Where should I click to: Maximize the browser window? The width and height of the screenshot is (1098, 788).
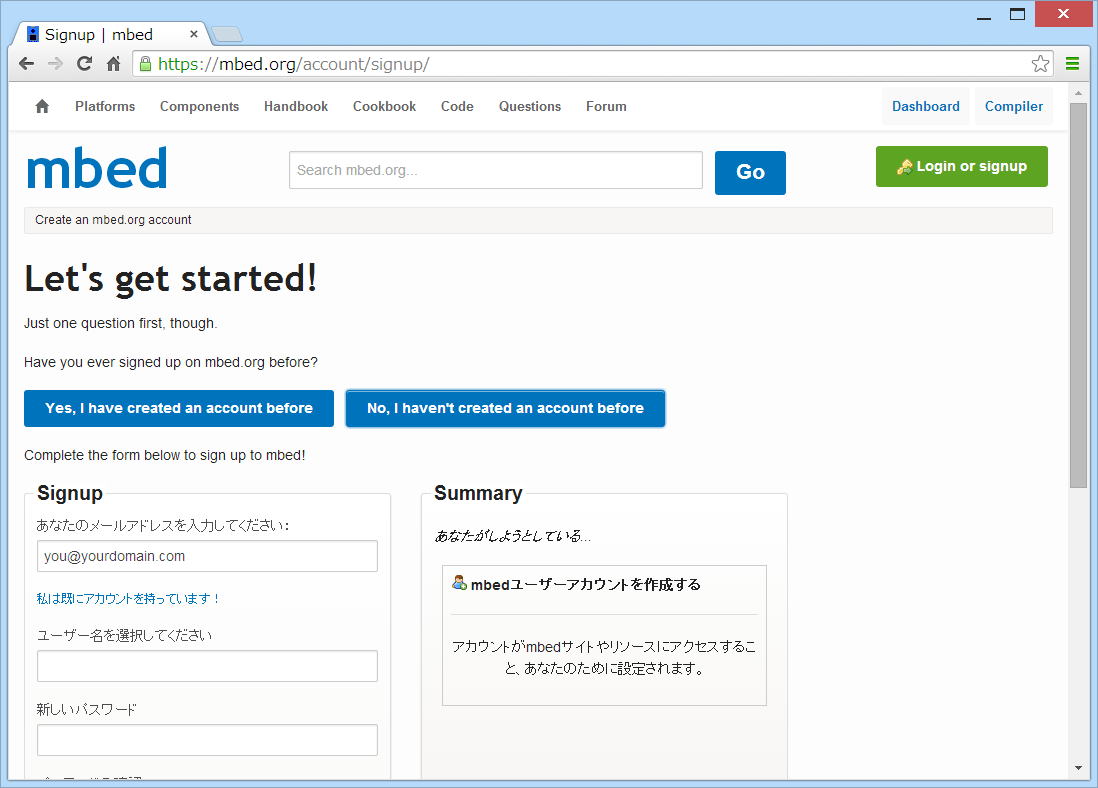[x=1017, y=14]
